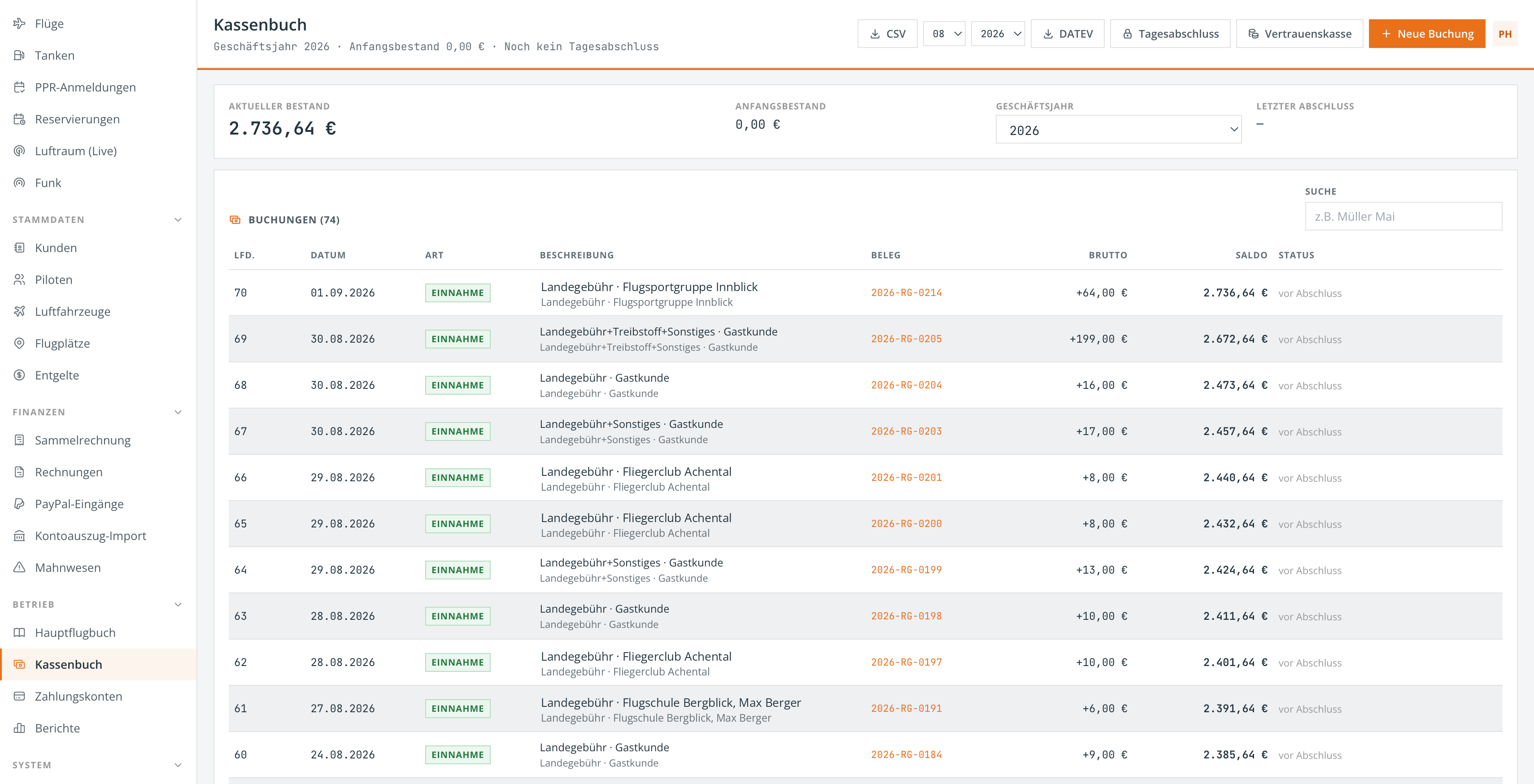The height and width of the screenshot is (784, 1534).
Task: Click saldo value 2.473,64 €
Action: 1235,385
